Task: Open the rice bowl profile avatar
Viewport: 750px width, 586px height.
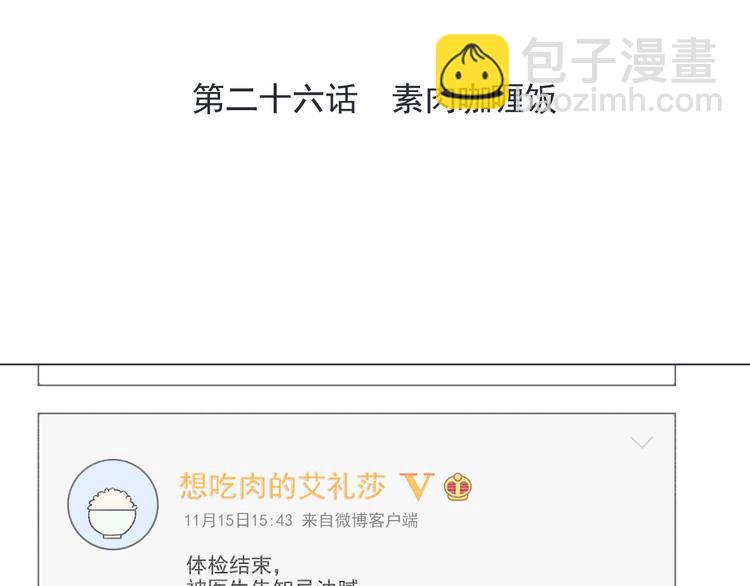Action: click(x=113, y=504)
